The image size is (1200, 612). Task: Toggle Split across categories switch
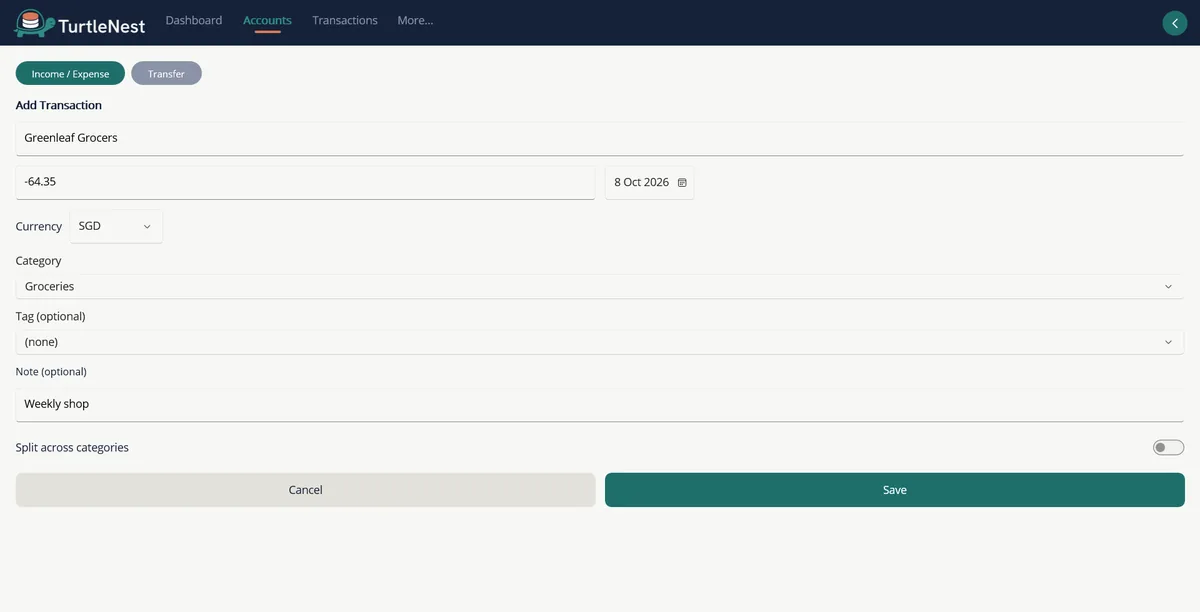pyautogui.click(x=1168, y=447)
